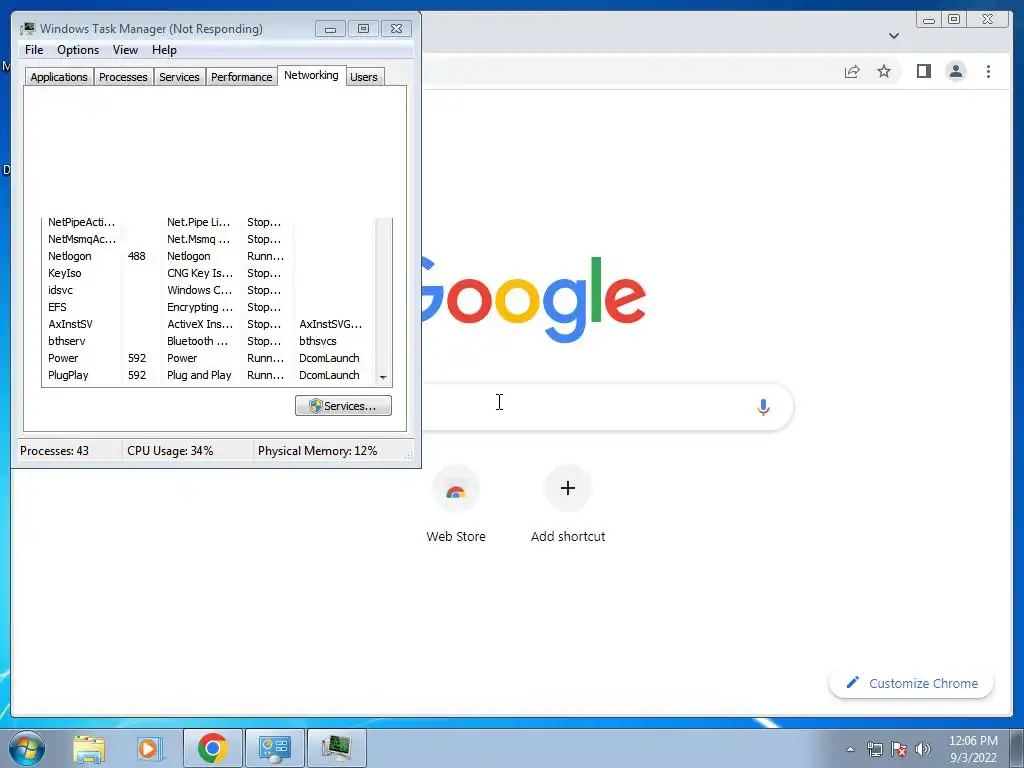
Task: Select NetMsmqAc... service row
Action: point(208,239)
